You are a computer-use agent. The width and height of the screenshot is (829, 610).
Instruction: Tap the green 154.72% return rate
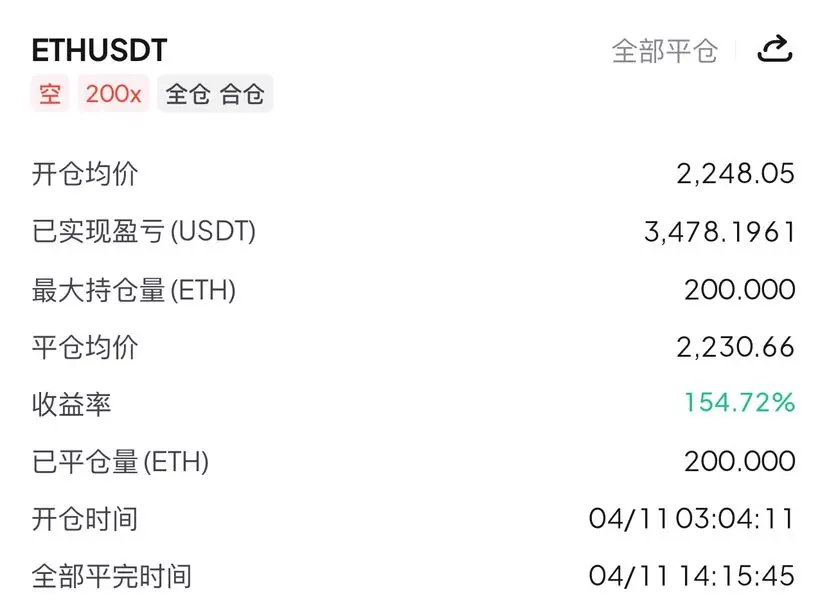(740, 402)
